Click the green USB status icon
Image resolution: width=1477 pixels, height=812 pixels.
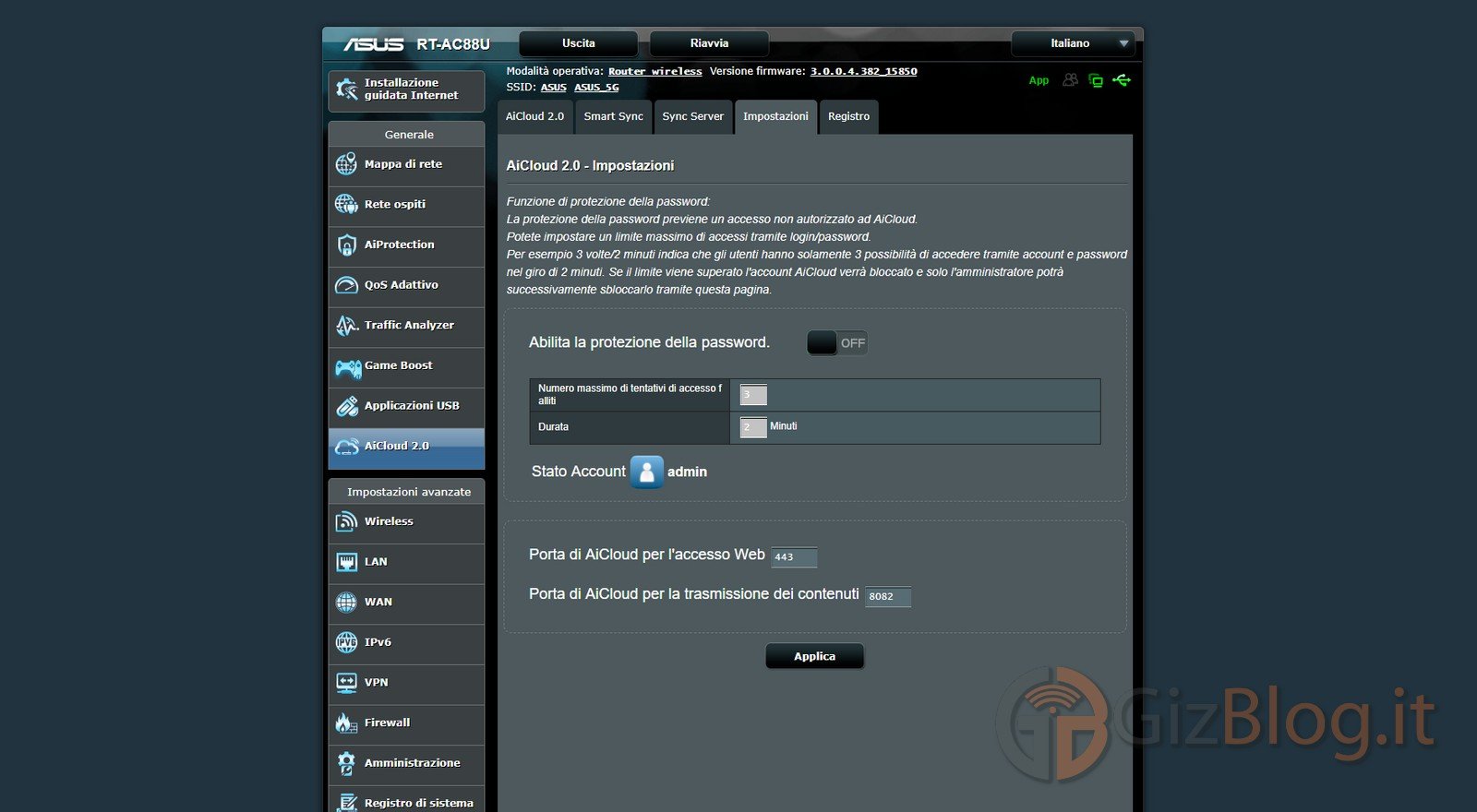pyautogui.click(x=1122, y=80)
